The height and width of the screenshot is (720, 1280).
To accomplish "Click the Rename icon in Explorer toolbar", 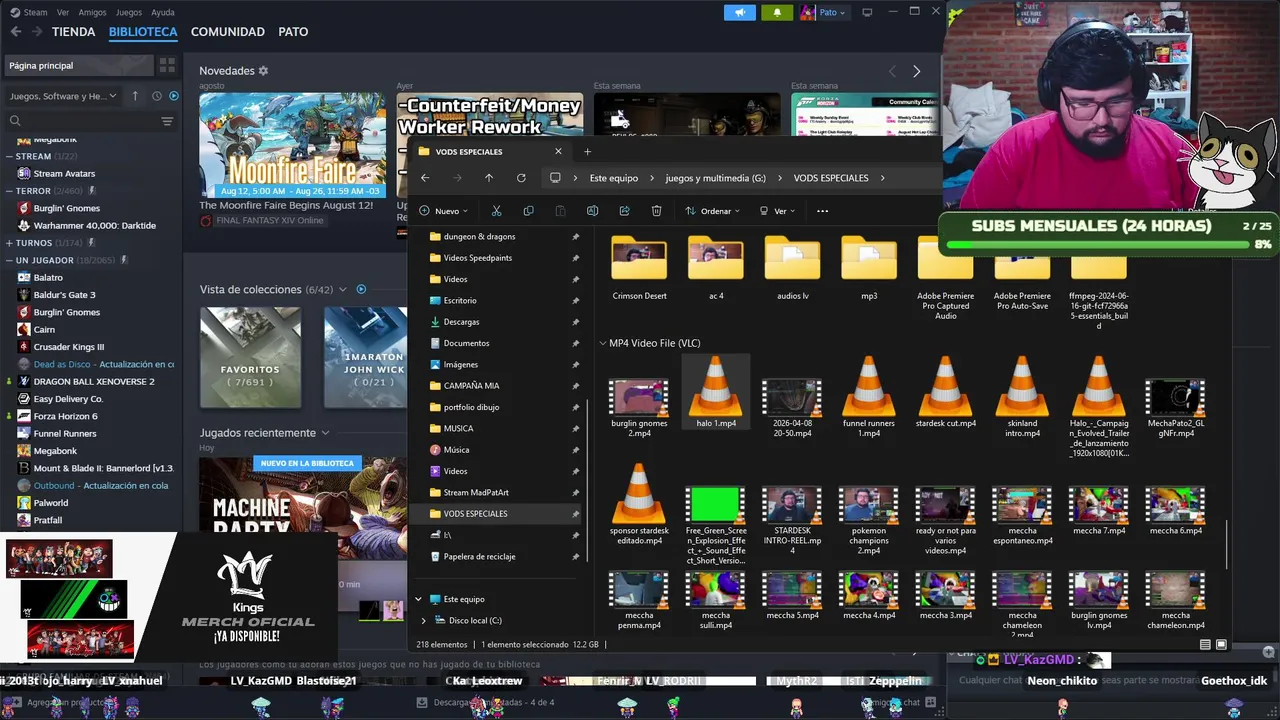I will [x=592, y=211].
